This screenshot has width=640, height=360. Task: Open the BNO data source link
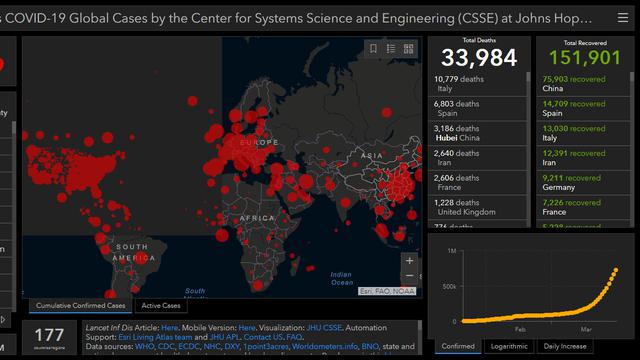369,347
